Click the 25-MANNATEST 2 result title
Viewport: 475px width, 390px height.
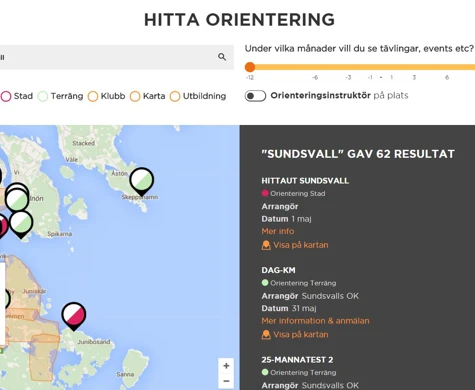coord(297,360)
